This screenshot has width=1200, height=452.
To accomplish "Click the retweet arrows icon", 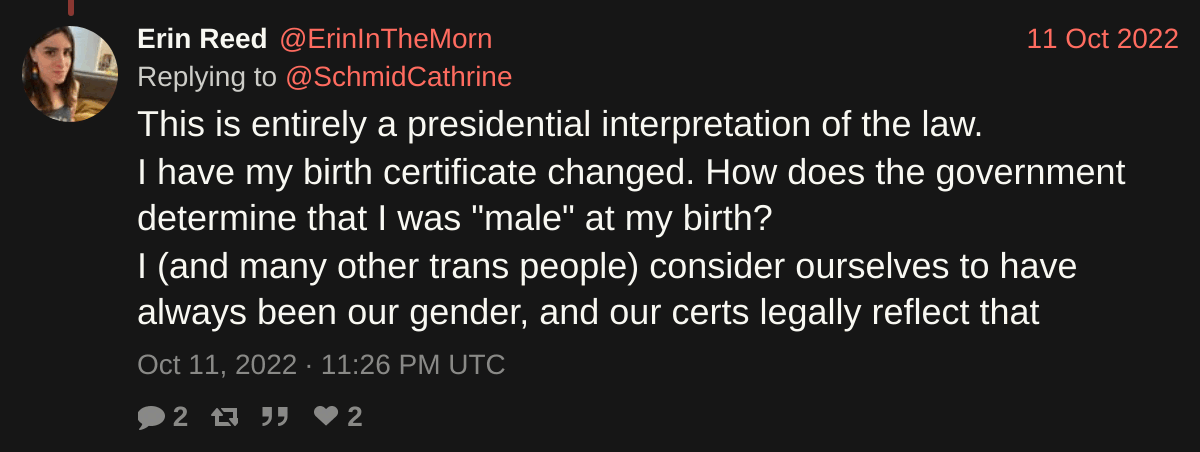I will coord(225,416).
